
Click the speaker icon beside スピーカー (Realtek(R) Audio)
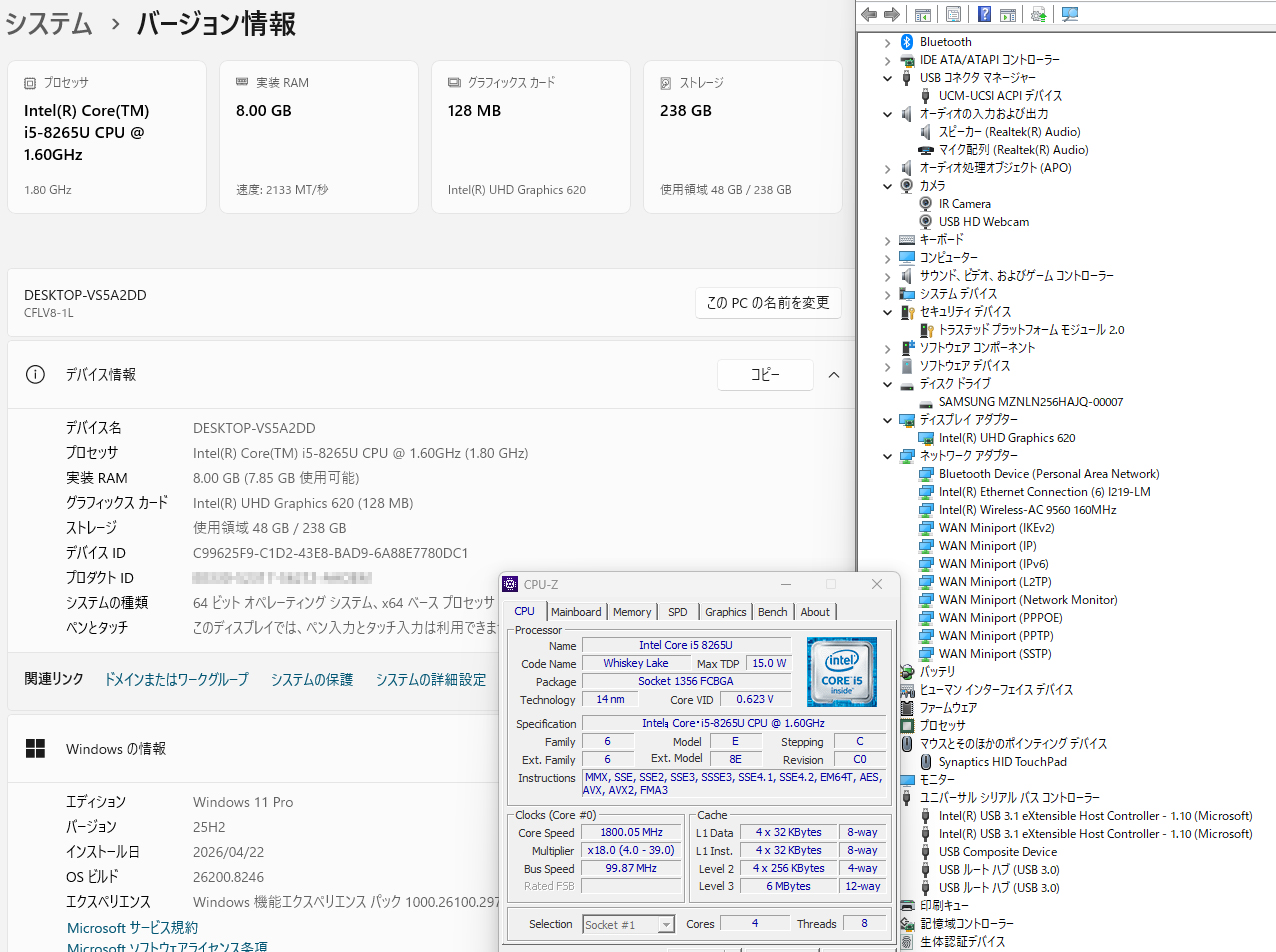[926, 132]
